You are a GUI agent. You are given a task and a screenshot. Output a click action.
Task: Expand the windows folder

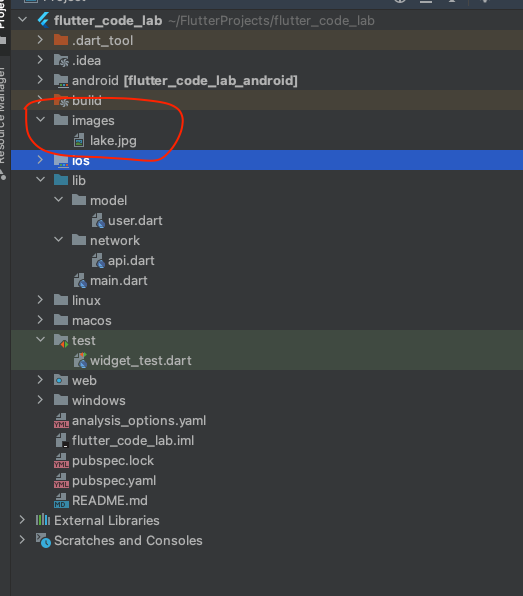coord(40,399)
